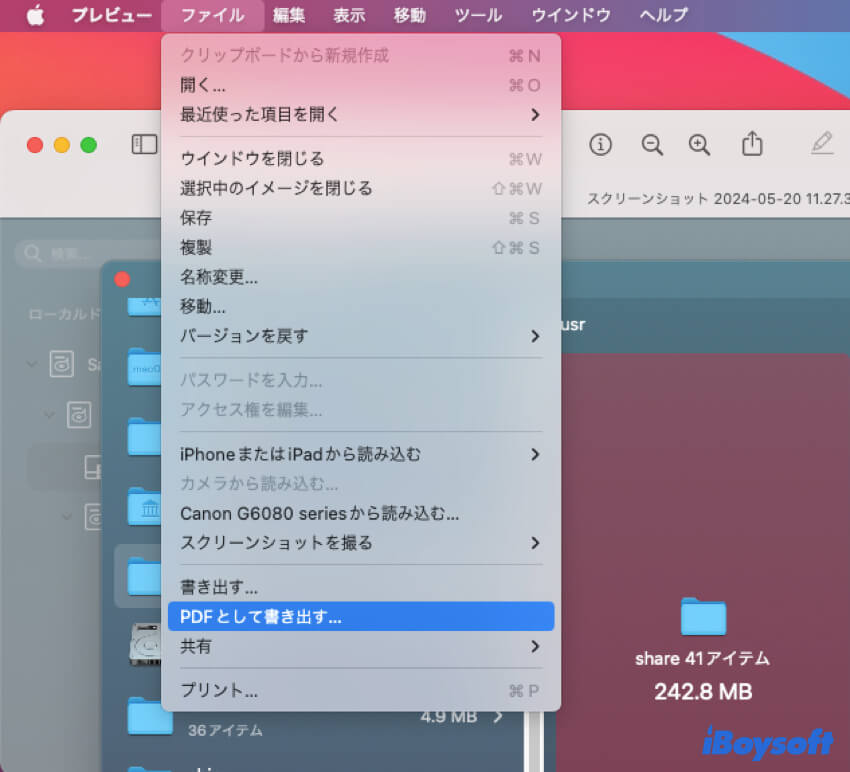
Task: Click the share folder icon
Action: pyautogui.click(x=703, y=616)
